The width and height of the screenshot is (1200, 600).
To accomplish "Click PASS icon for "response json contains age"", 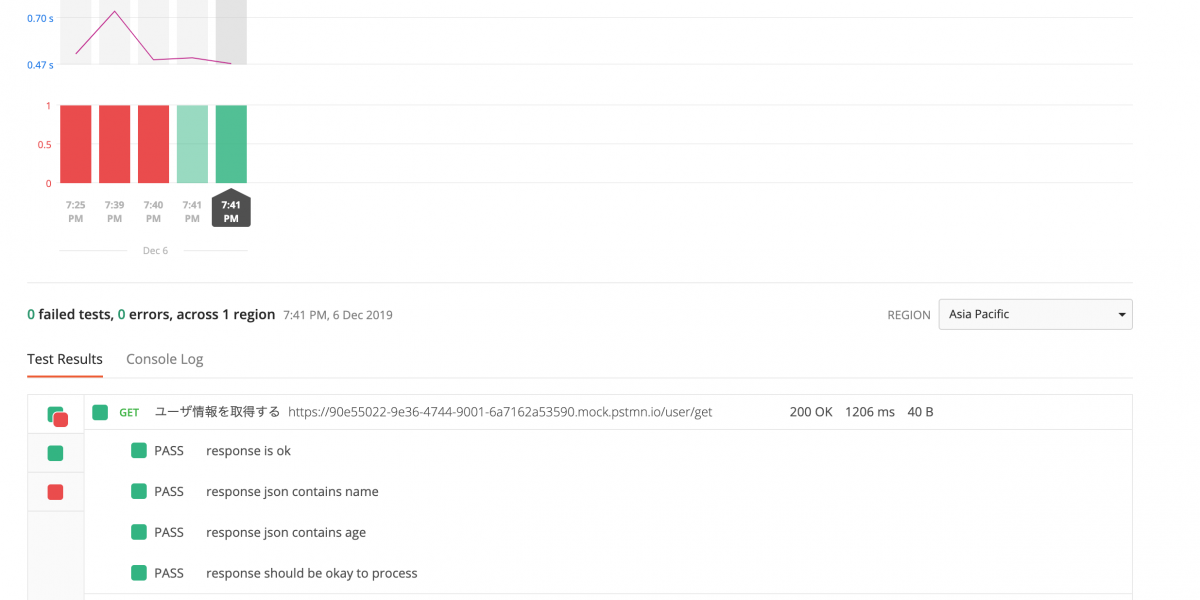I will click(x=139, y=532).
